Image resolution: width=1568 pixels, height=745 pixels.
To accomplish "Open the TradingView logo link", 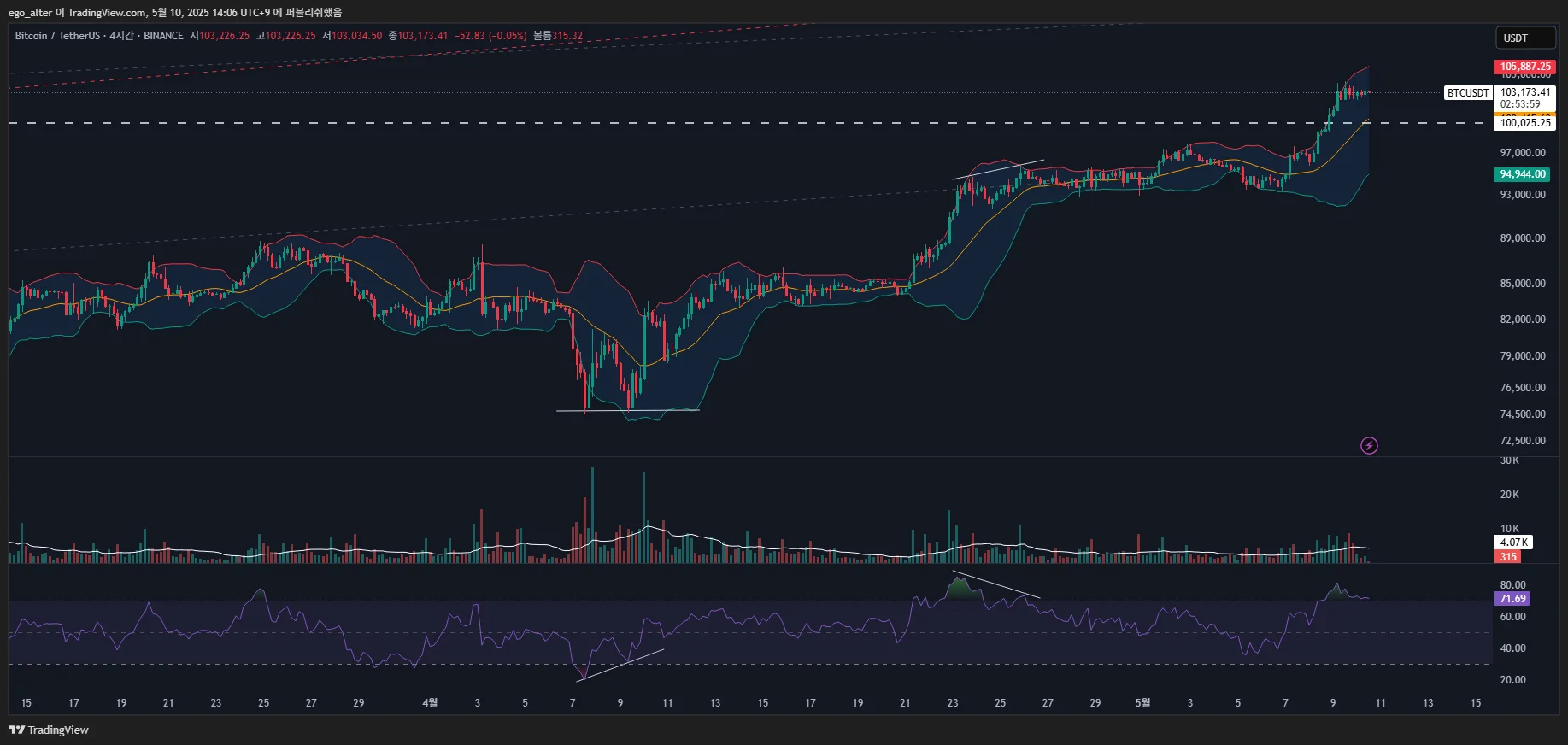I will point(49,730).
